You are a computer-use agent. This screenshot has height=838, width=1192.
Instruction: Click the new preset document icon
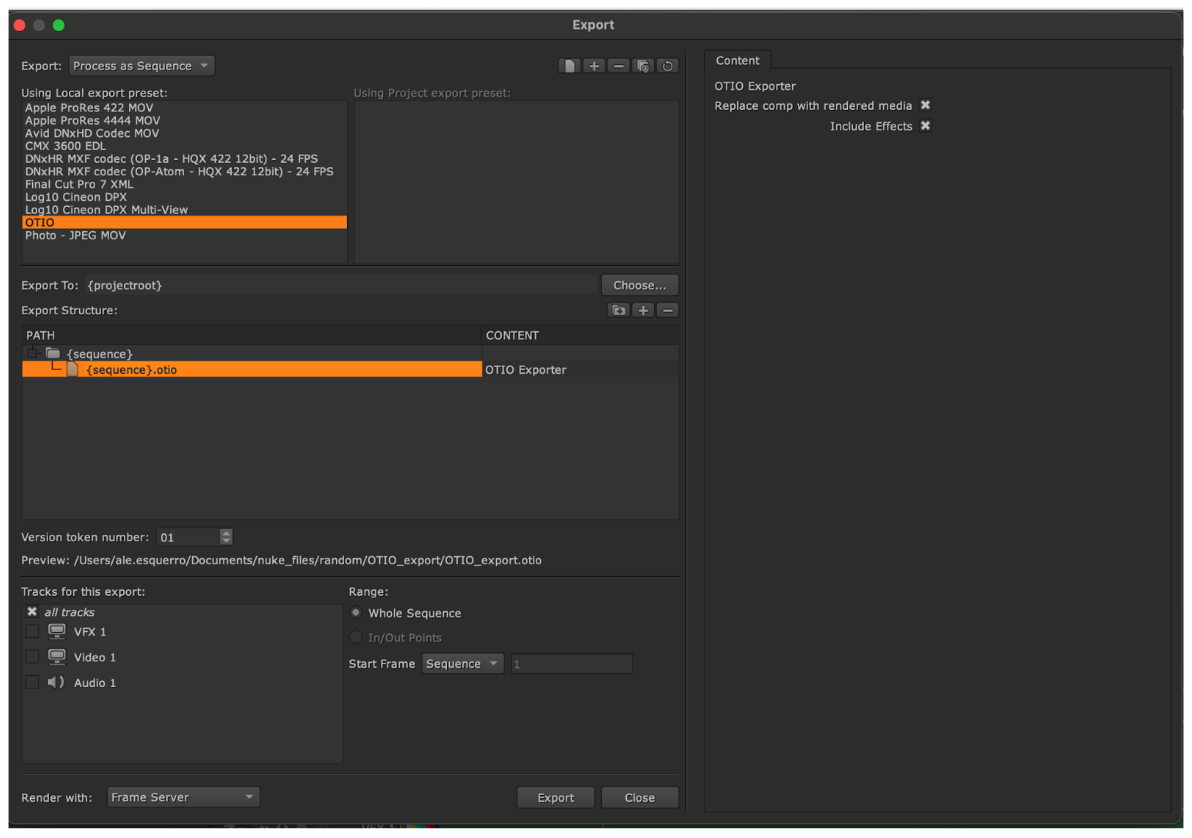[x=569, y=66]
